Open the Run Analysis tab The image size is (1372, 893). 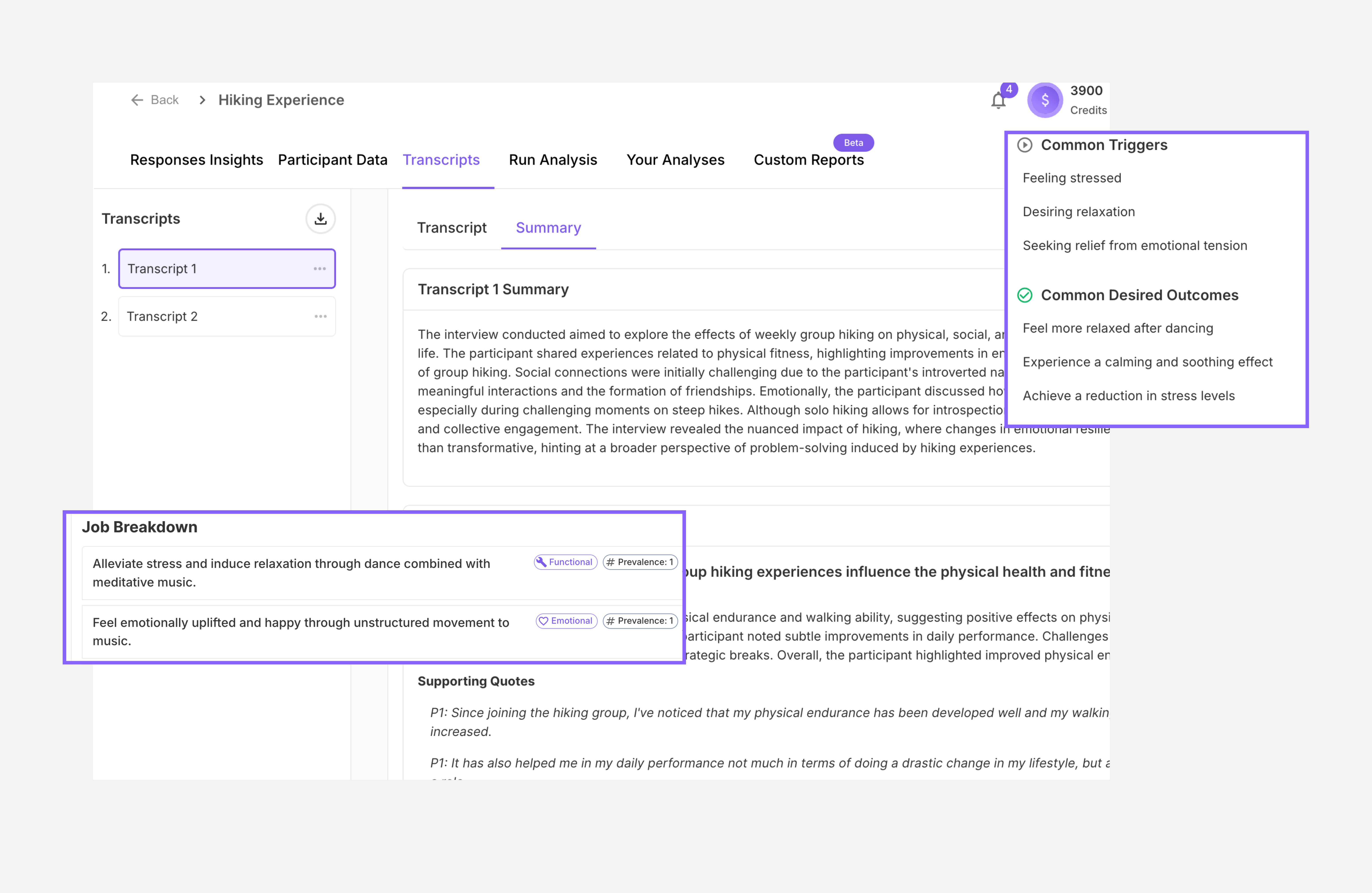[553, 160]
